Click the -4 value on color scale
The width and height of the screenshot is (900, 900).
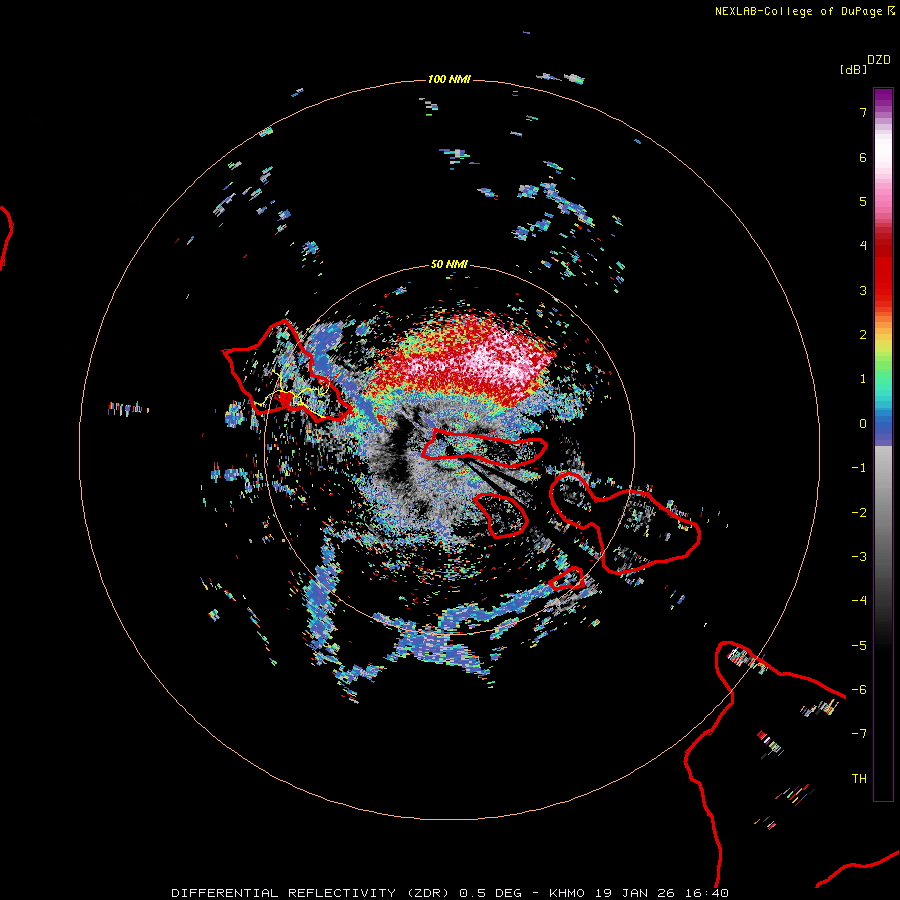859,601
